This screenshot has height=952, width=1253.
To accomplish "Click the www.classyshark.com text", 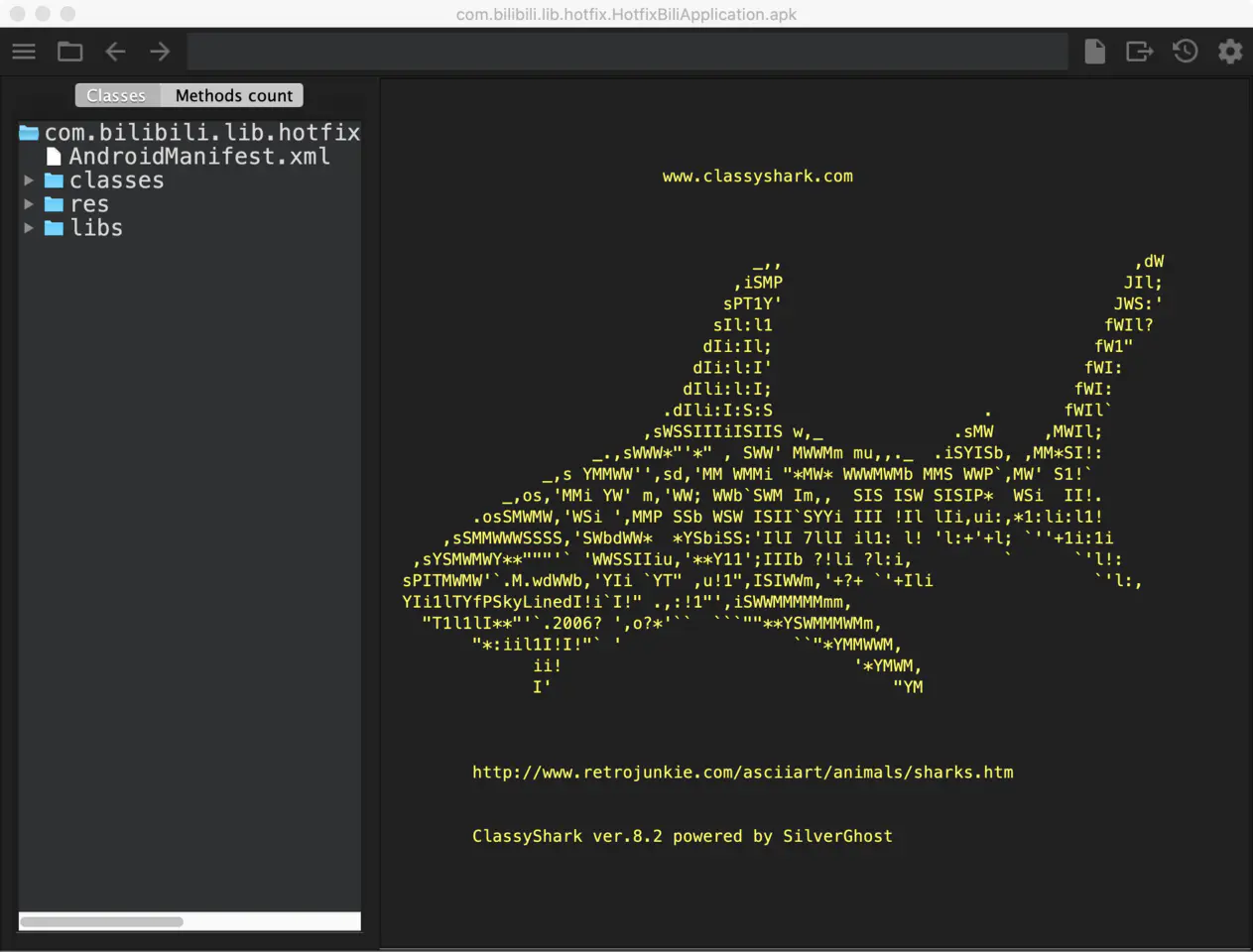I will tap(758, 176).
